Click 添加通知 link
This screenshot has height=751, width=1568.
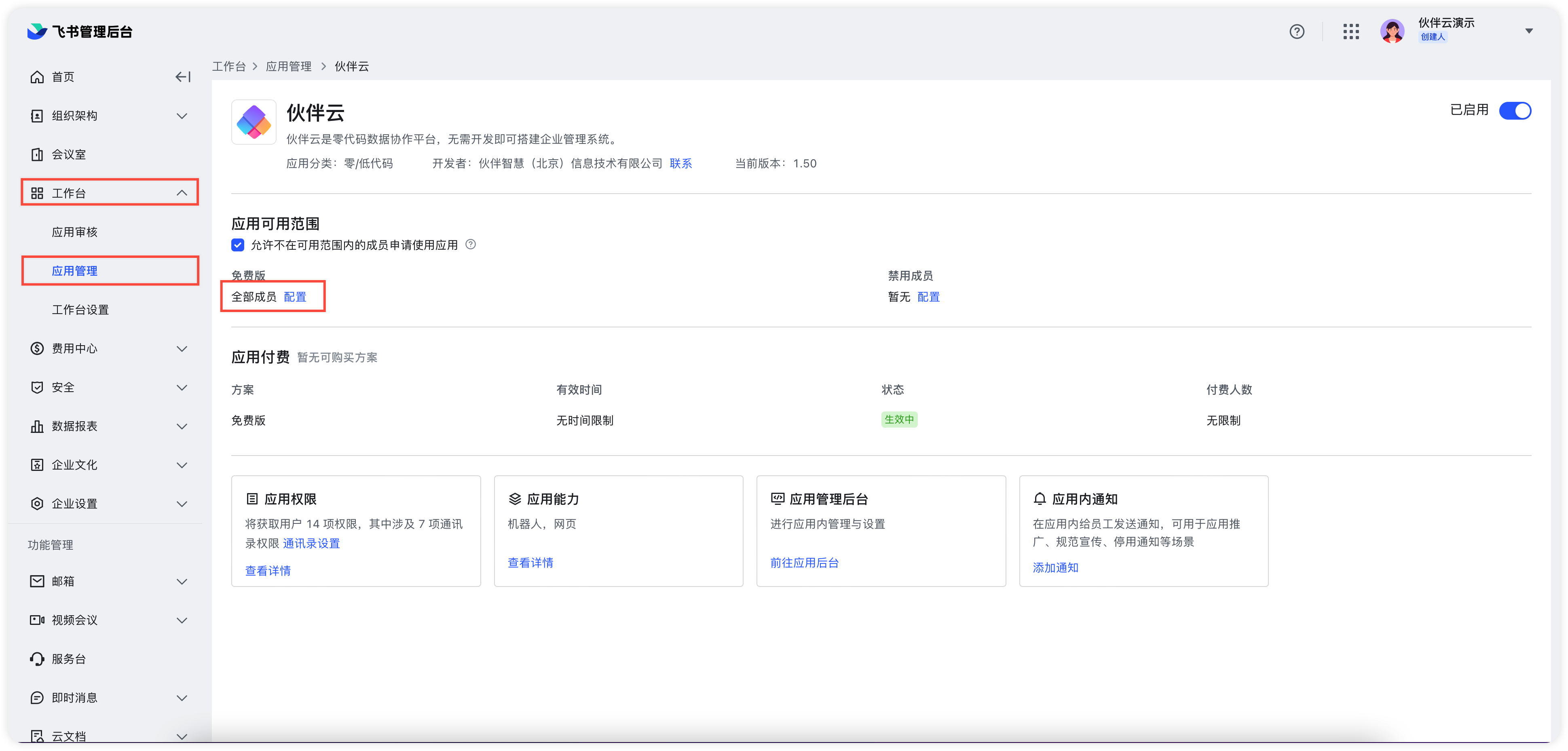1055,568
